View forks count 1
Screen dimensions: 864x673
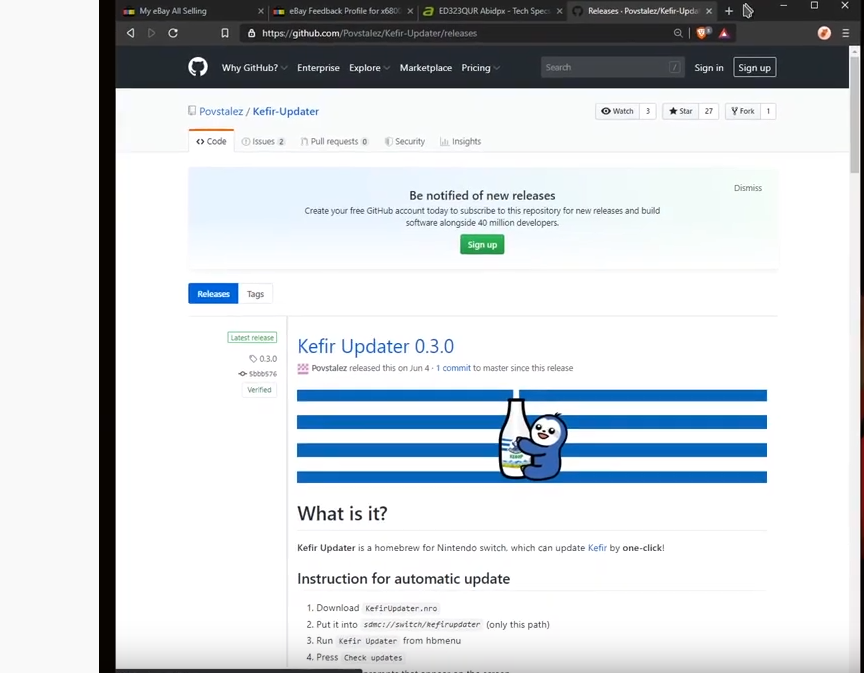768,111
